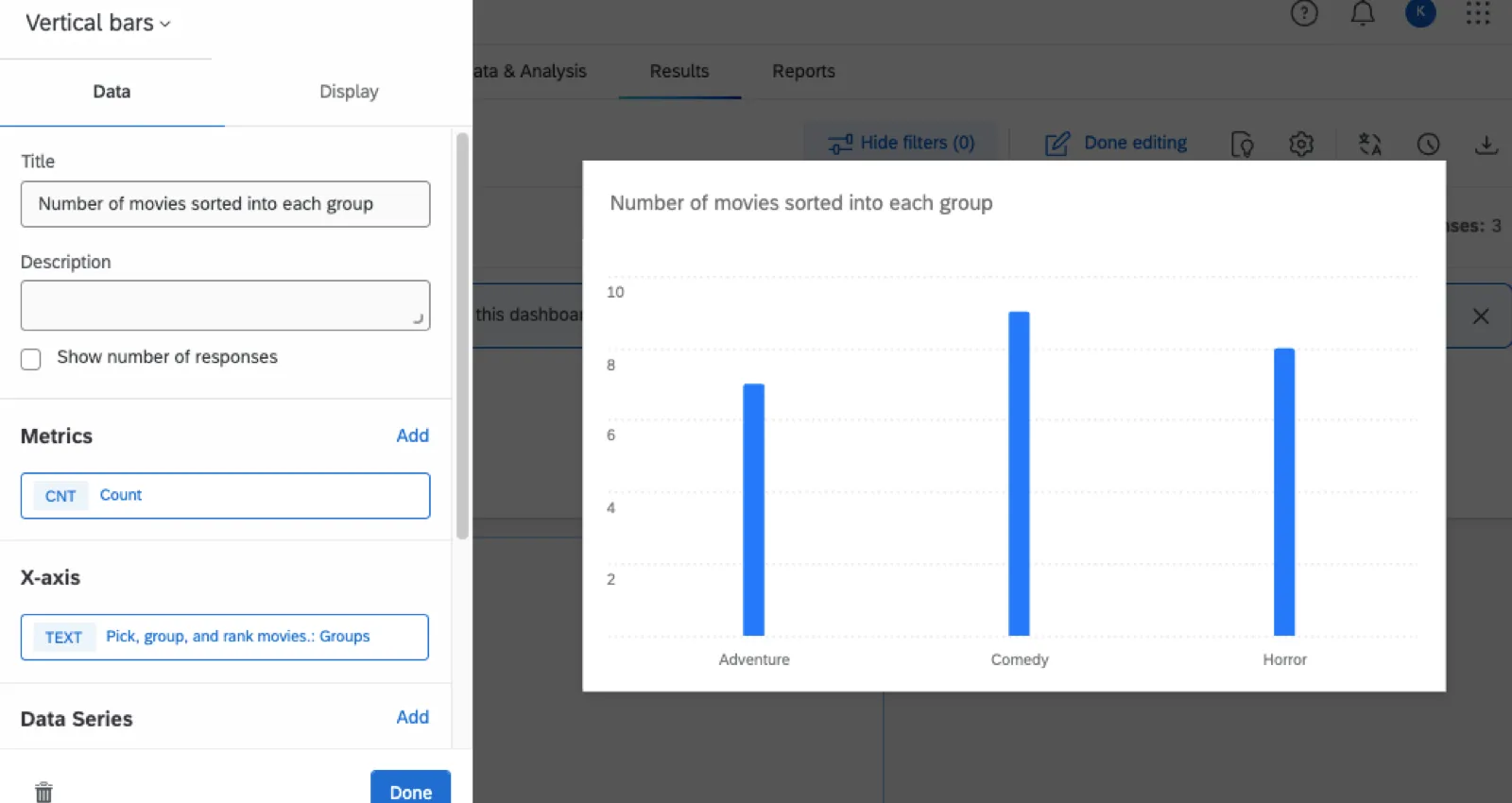Viewport: 1512px width, 803px height.
Task: Click the trash icon to delete widget
Action: pyautogui.click(x=43, y=792)
